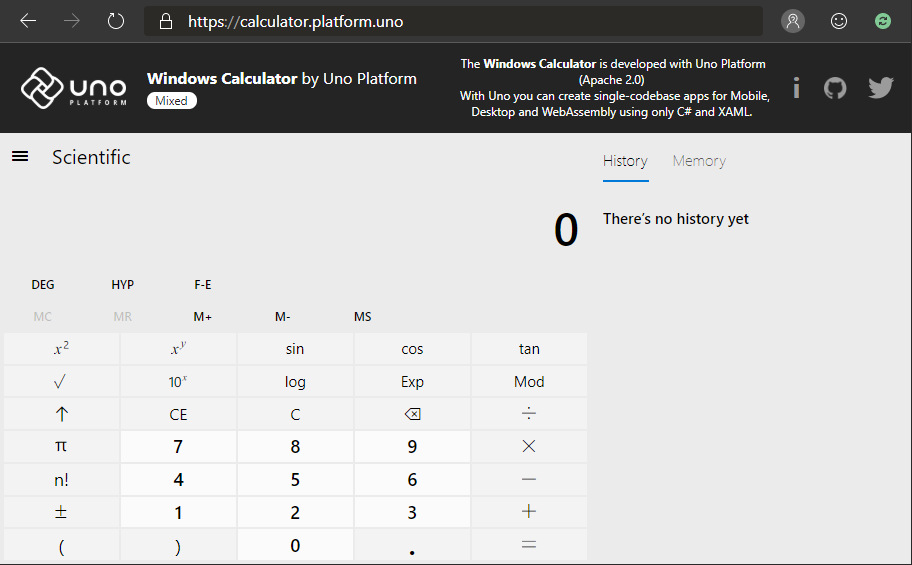This screenshot has width=912, height=565.
Task: Click the number 7 key
Action: [x=178, y=447]
